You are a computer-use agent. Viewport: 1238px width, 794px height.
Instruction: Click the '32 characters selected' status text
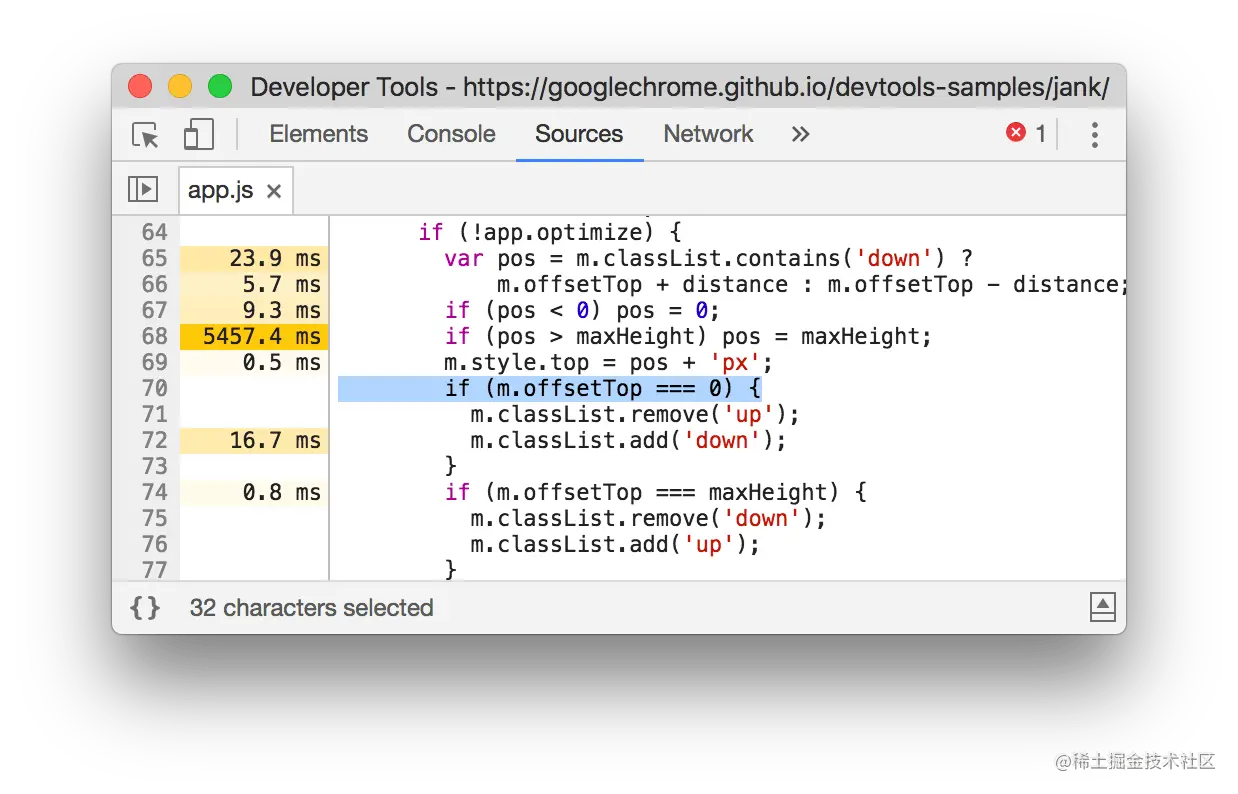[311, 607]
